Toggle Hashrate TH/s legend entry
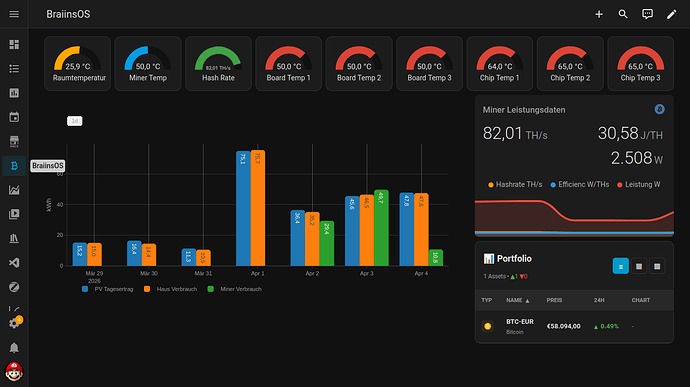 515,184
